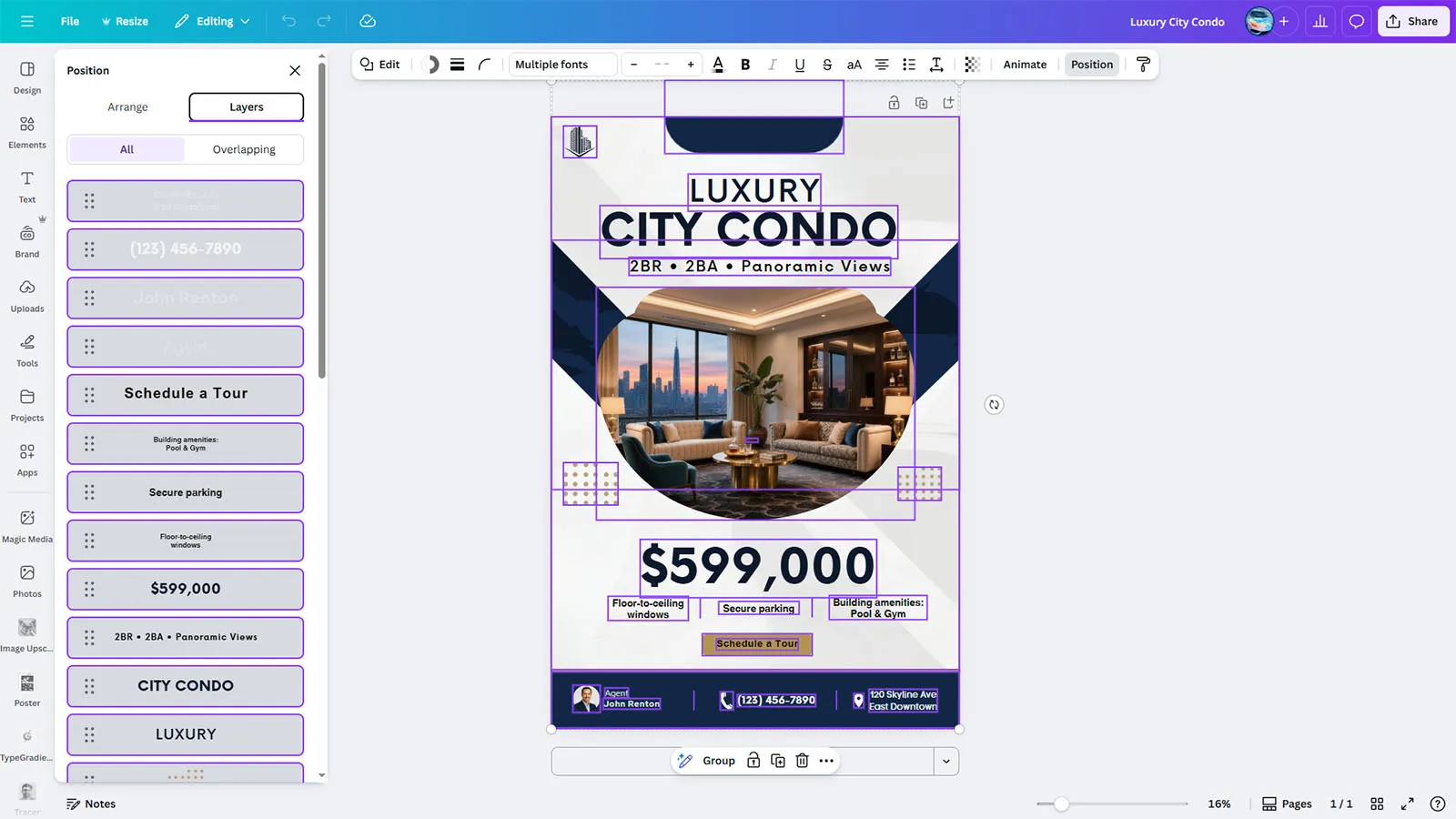Click the undo arrow
Image resolution: width=1456 pixels, height=819 pixels.
[x=288, y=21]
